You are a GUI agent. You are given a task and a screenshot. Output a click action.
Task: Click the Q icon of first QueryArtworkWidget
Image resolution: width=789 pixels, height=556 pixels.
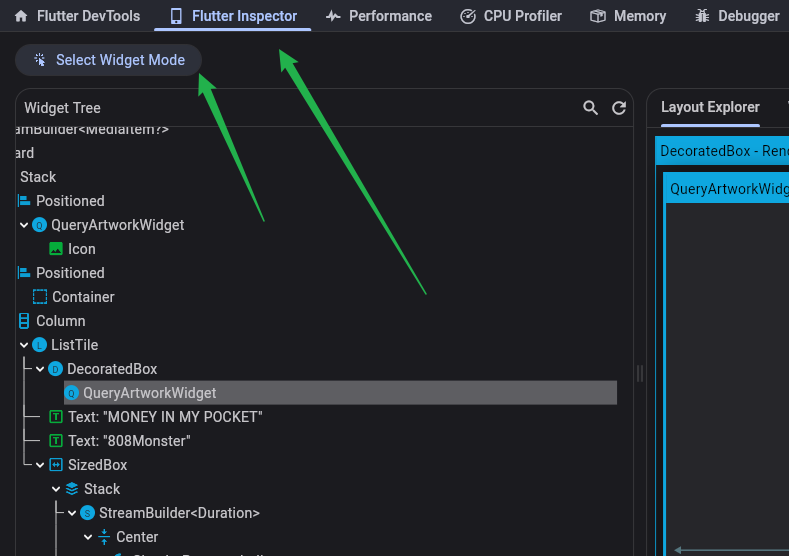[x=39, y=225]
